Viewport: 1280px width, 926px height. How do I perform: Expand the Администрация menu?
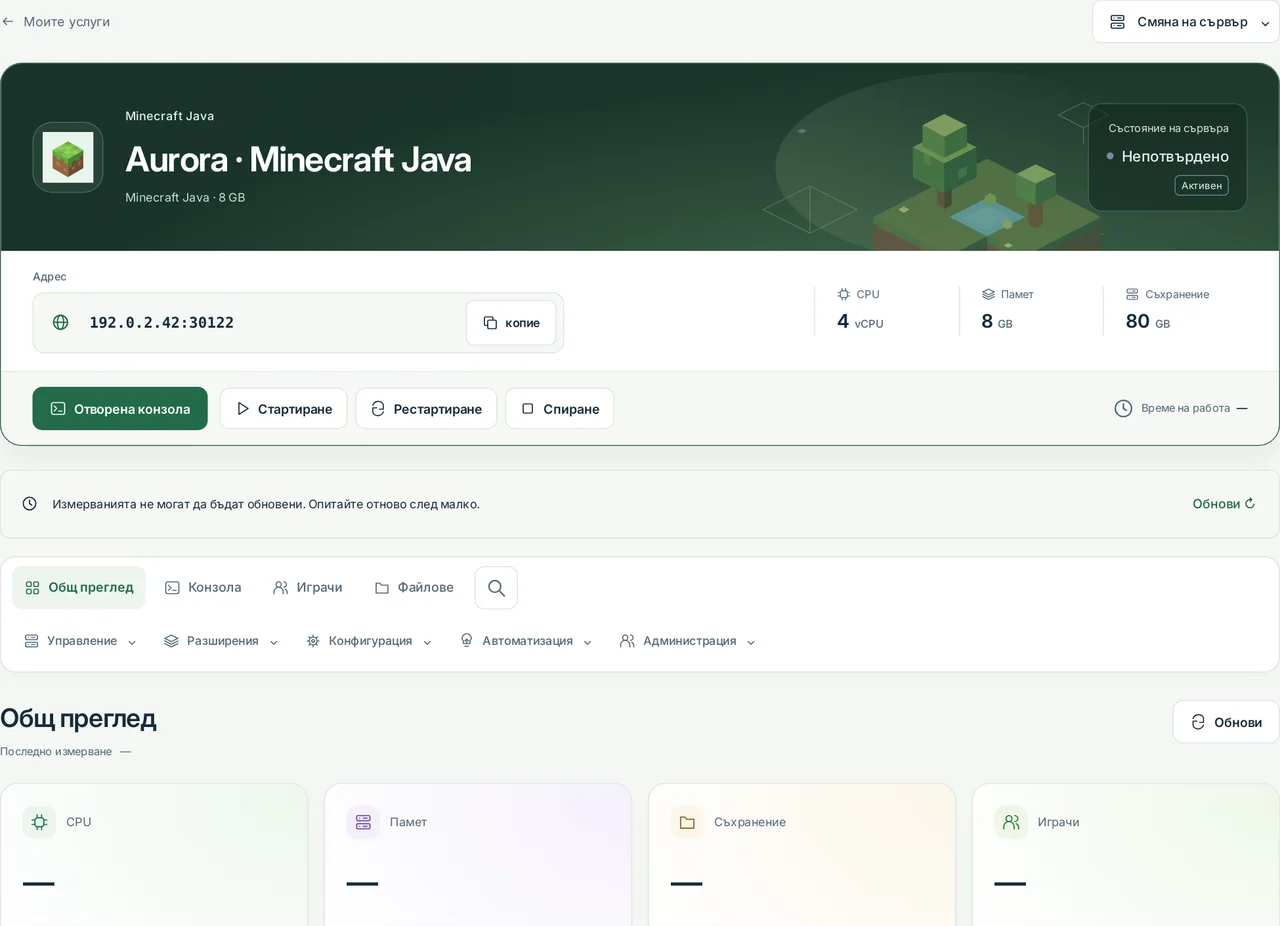(688, 641)
